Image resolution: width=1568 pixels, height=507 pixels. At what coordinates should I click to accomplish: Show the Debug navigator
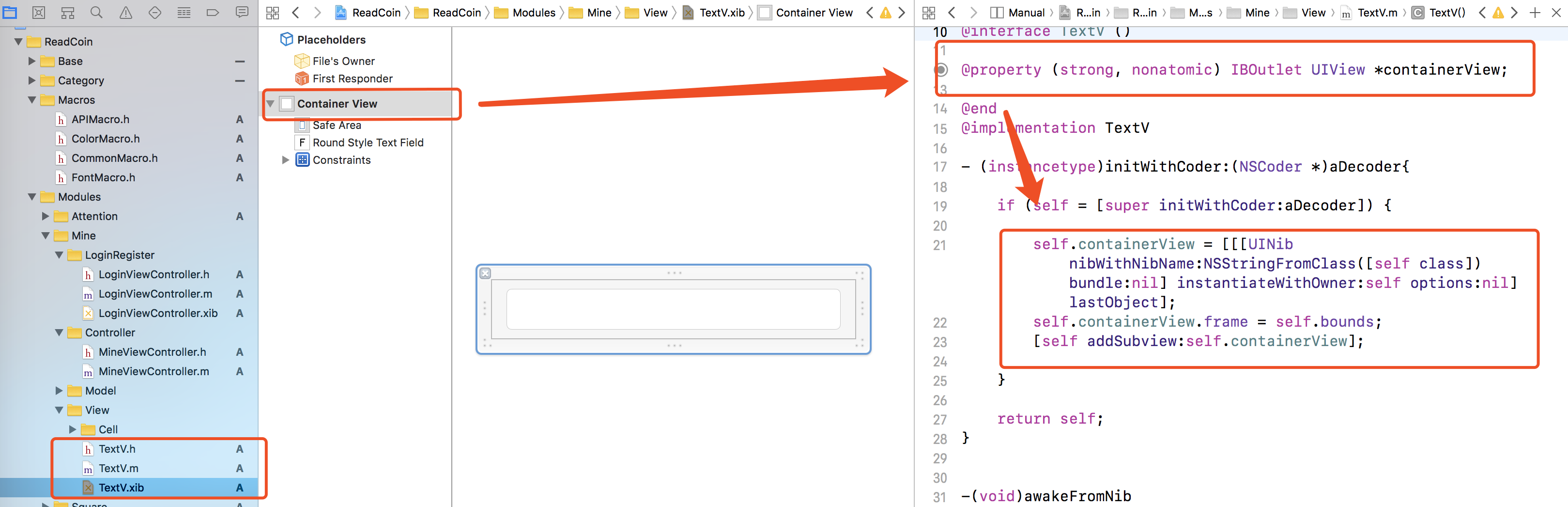pyautogui.click(x=184, y=12)
